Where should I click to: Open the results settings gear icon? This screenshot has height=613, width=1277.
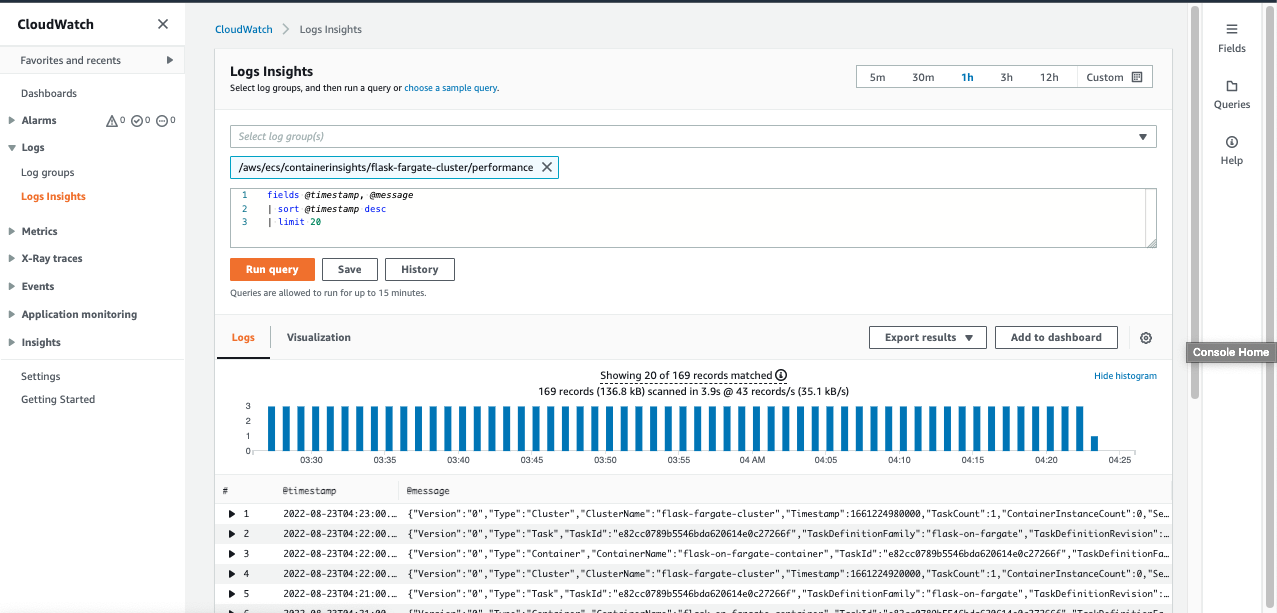pos(1146,338)
